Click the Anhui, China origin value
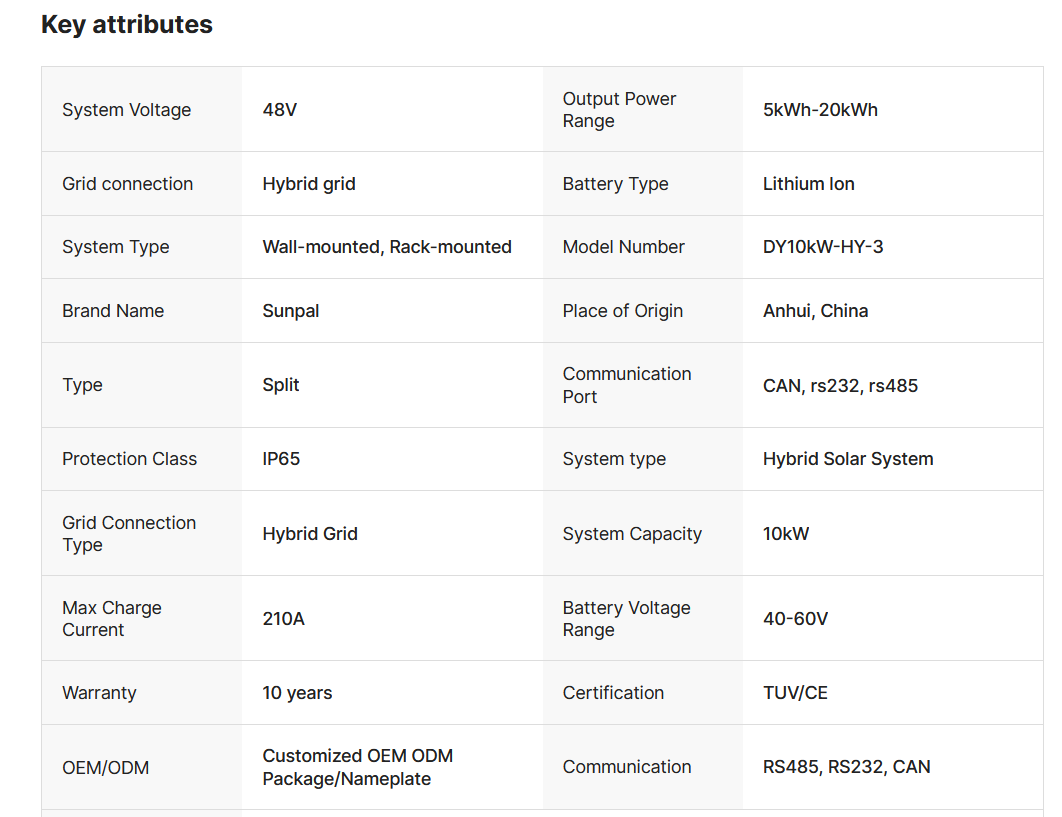 815,311
